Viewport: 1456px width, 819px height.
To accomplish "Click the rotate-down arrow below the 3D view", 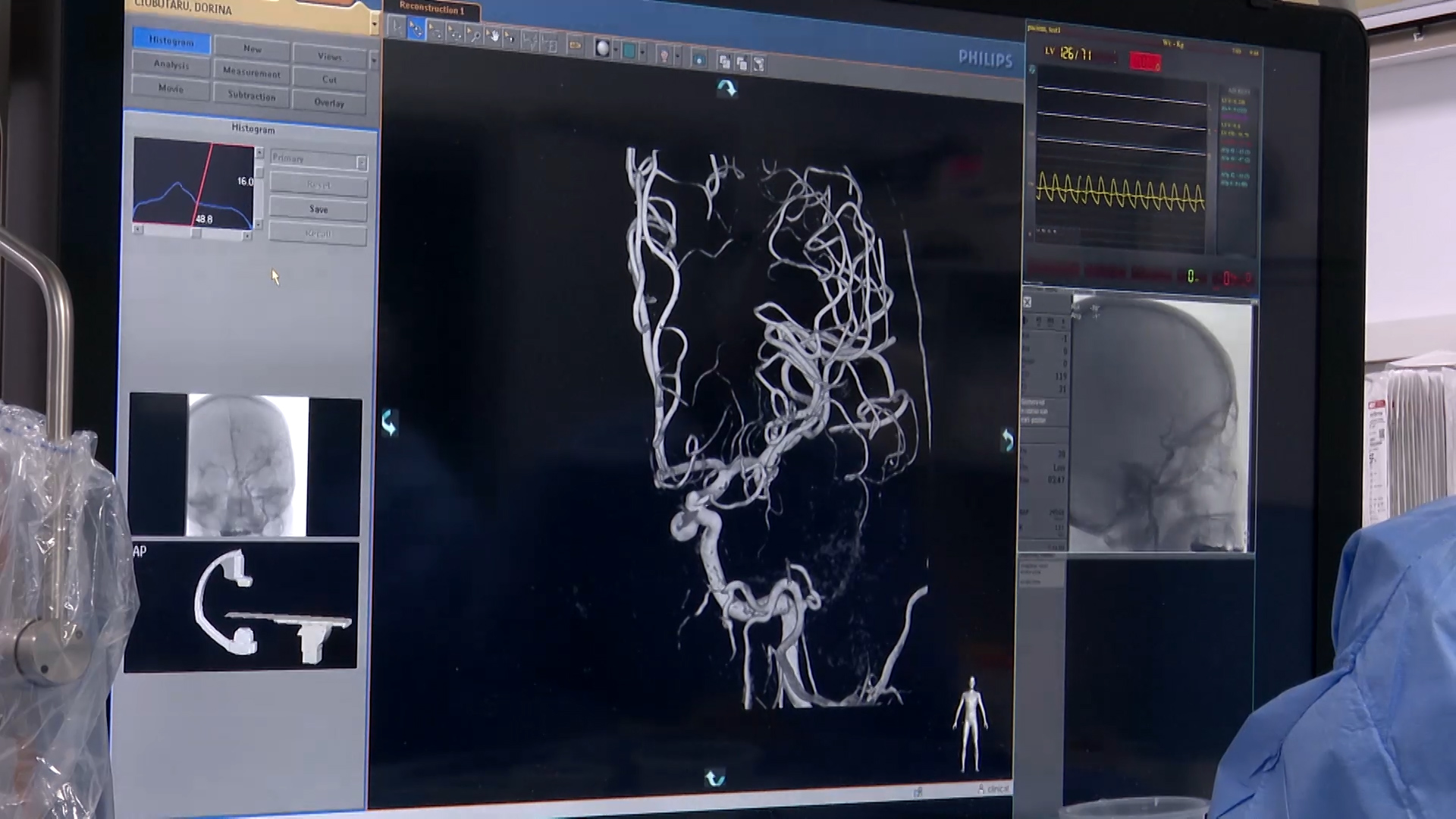I will 714,778.
